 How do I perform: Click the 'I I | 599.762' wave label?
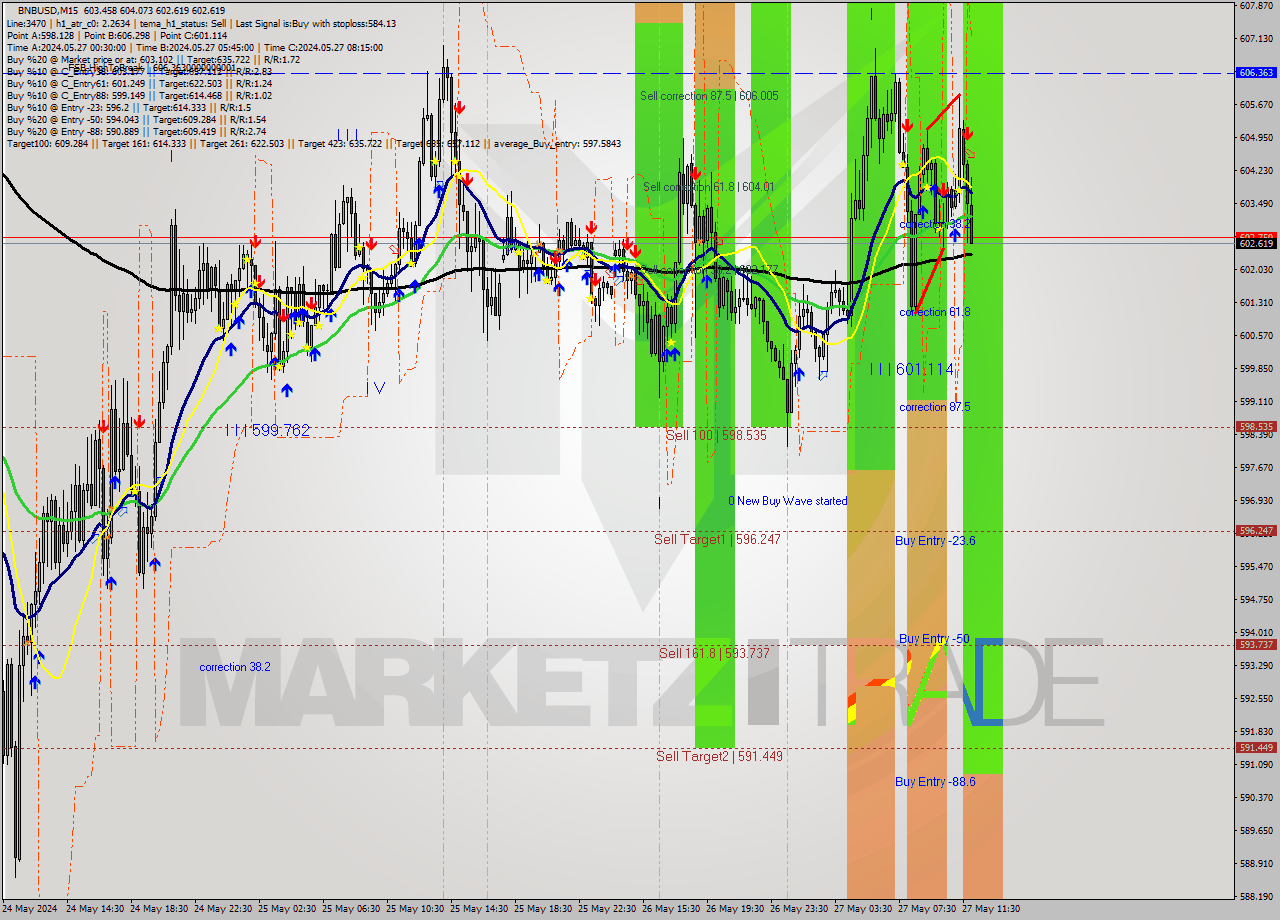pos(267,430)
